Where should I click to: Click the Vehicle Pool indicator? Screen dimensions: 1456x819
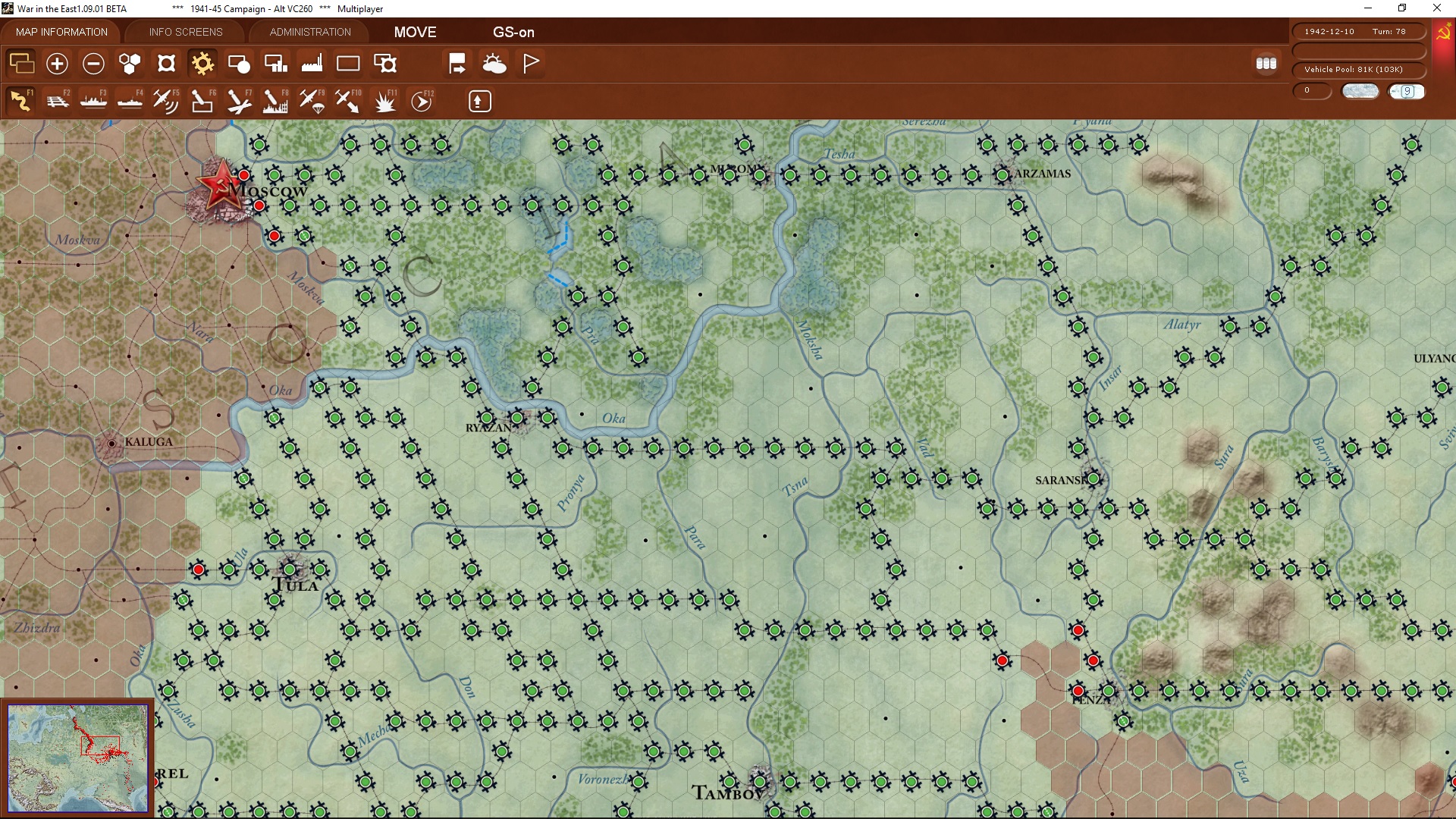[x=1357, y=70]
